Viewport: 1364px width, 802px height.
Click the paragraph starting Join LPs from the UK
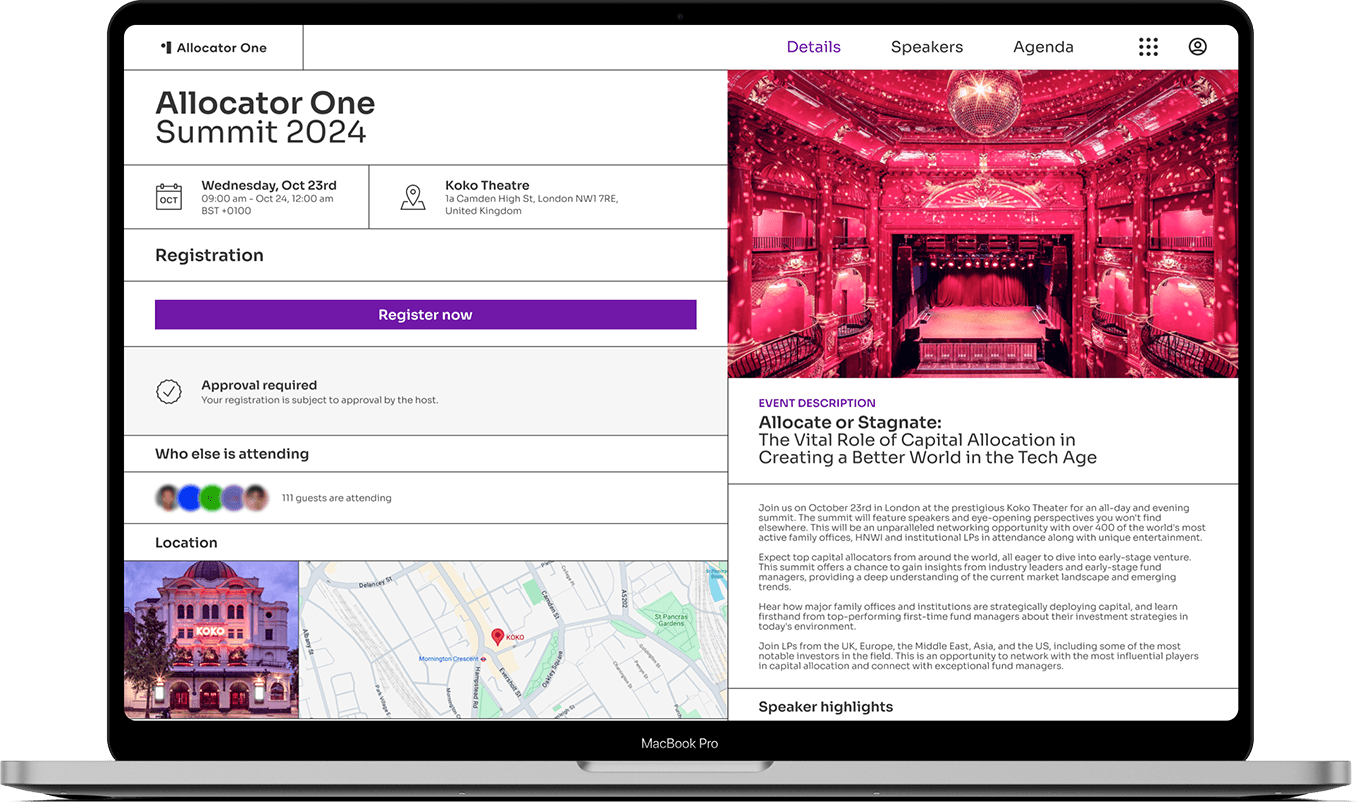coord(979,656)
